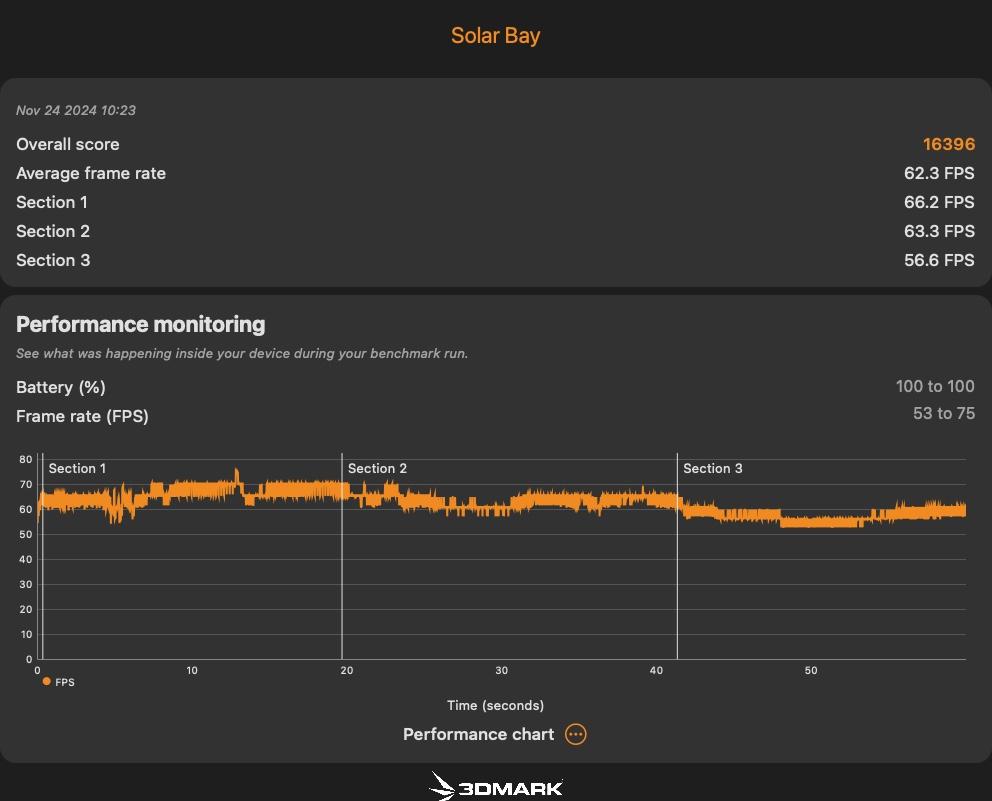Click the Performance monitoring heading
992x801 pixels.
(140, 324)
